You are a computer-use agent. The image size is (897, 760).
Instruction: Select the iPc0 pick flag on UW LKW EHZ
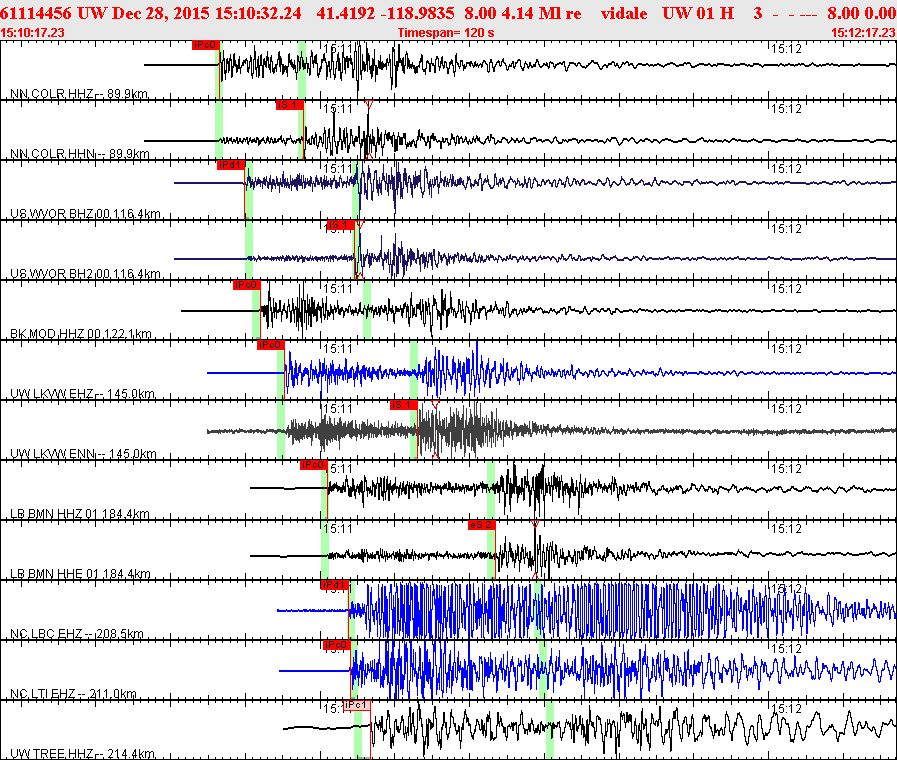click(x=271, y=345)
